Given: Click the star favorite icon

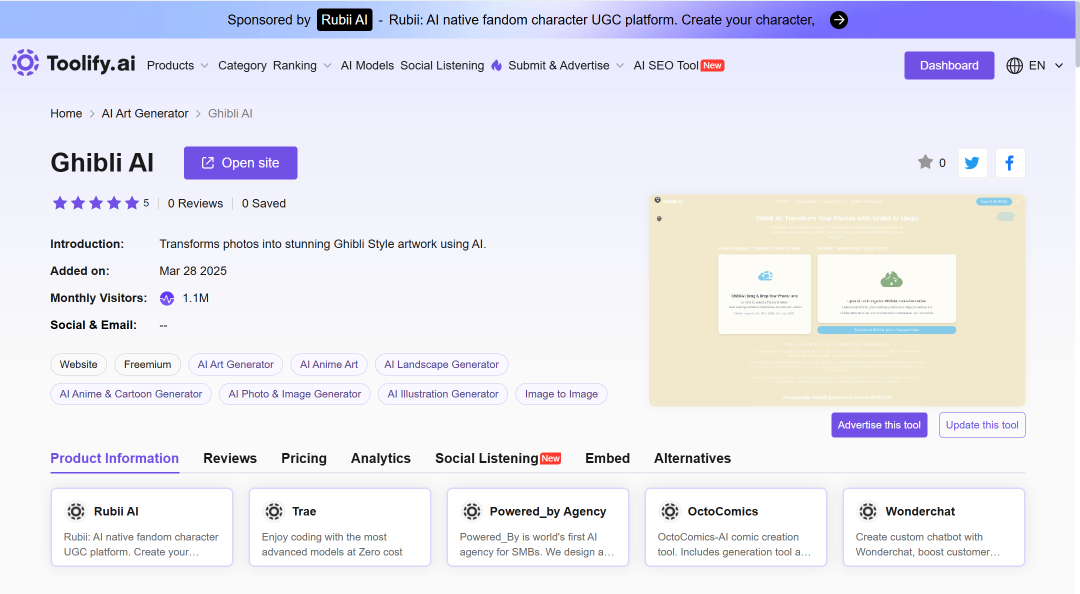Looking at the screenshot, I should click(925, 162).
